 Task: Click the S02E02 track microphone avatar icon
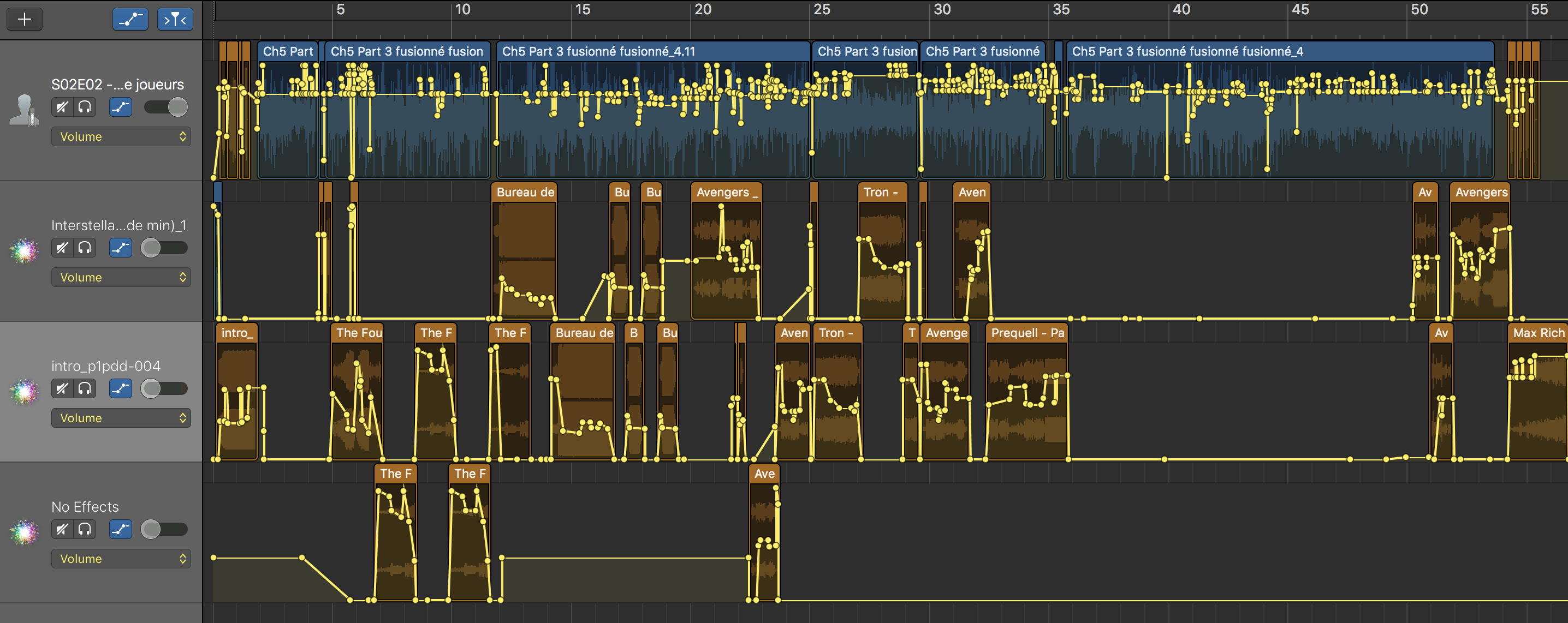[x=25, y=110]
